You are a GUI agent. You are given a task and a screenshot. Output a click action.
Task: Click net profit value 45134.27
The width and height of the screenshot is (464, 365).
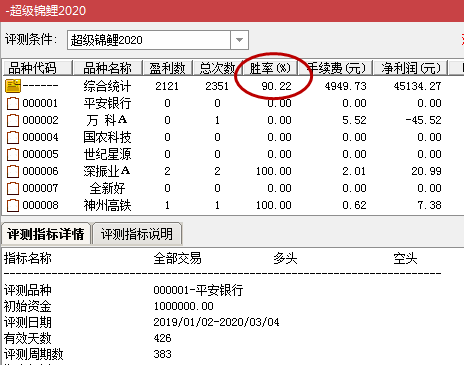click(x=417, y=86)
